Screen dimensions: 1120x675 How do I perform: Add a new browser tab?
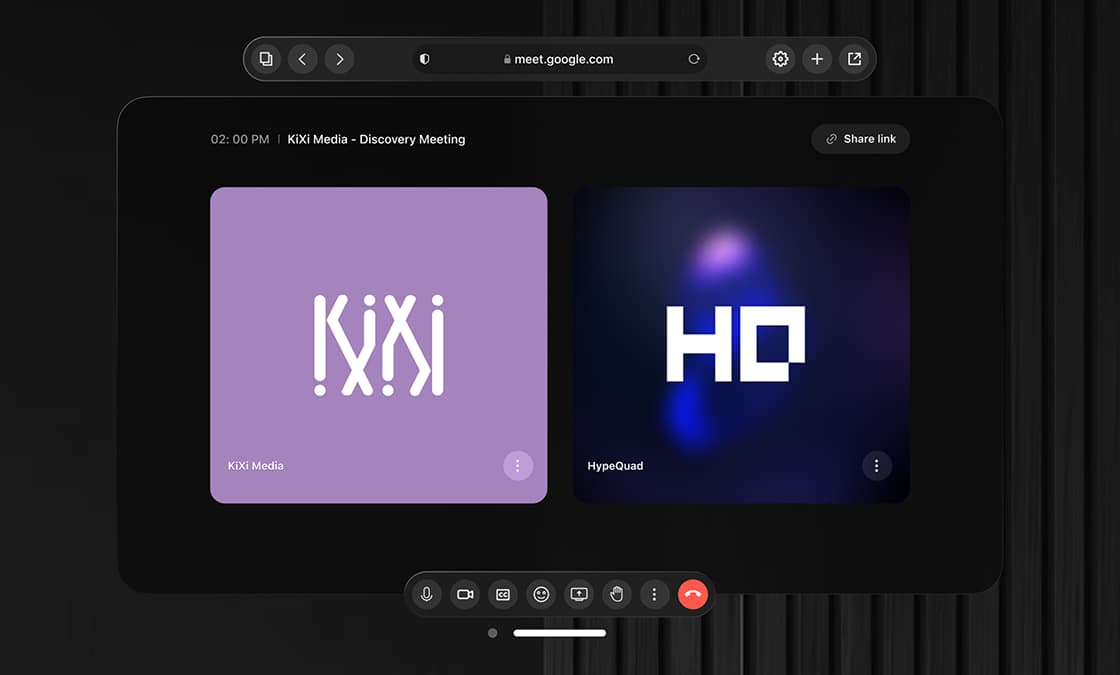click(817, 59)
